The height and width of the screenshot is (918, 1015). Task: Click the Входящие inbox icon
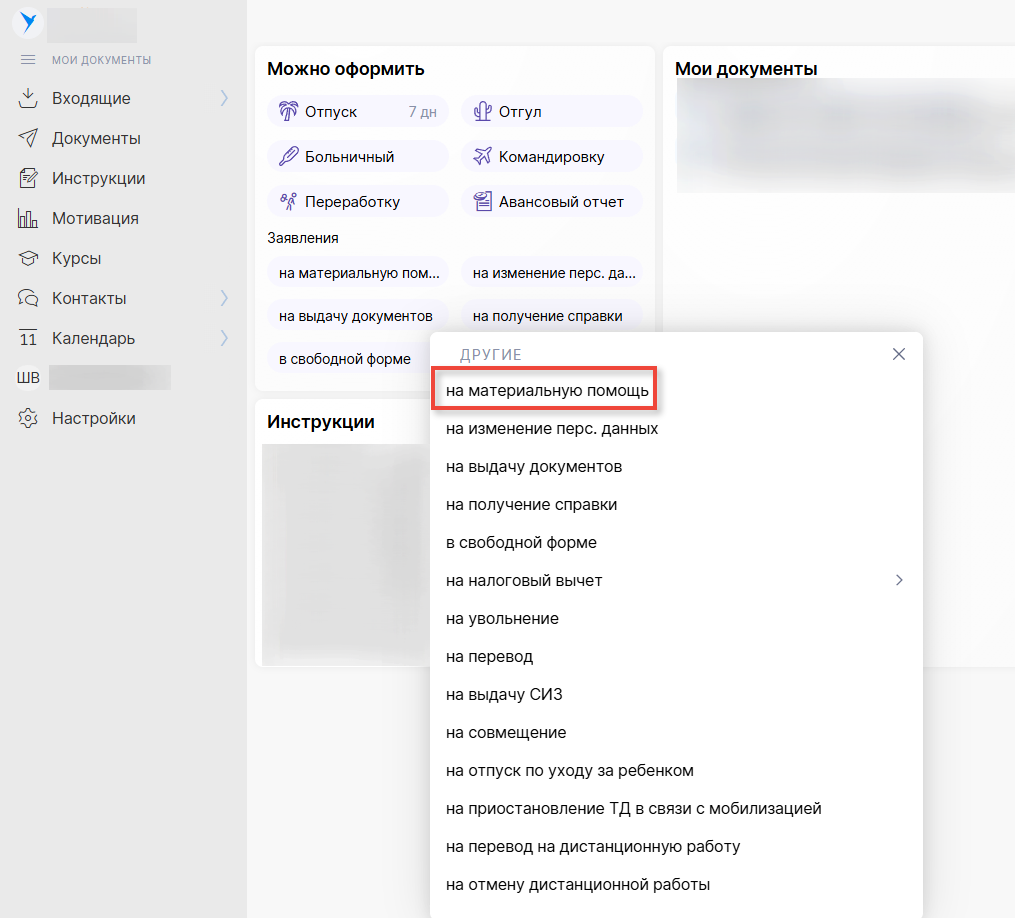click(x=28, y=98)
